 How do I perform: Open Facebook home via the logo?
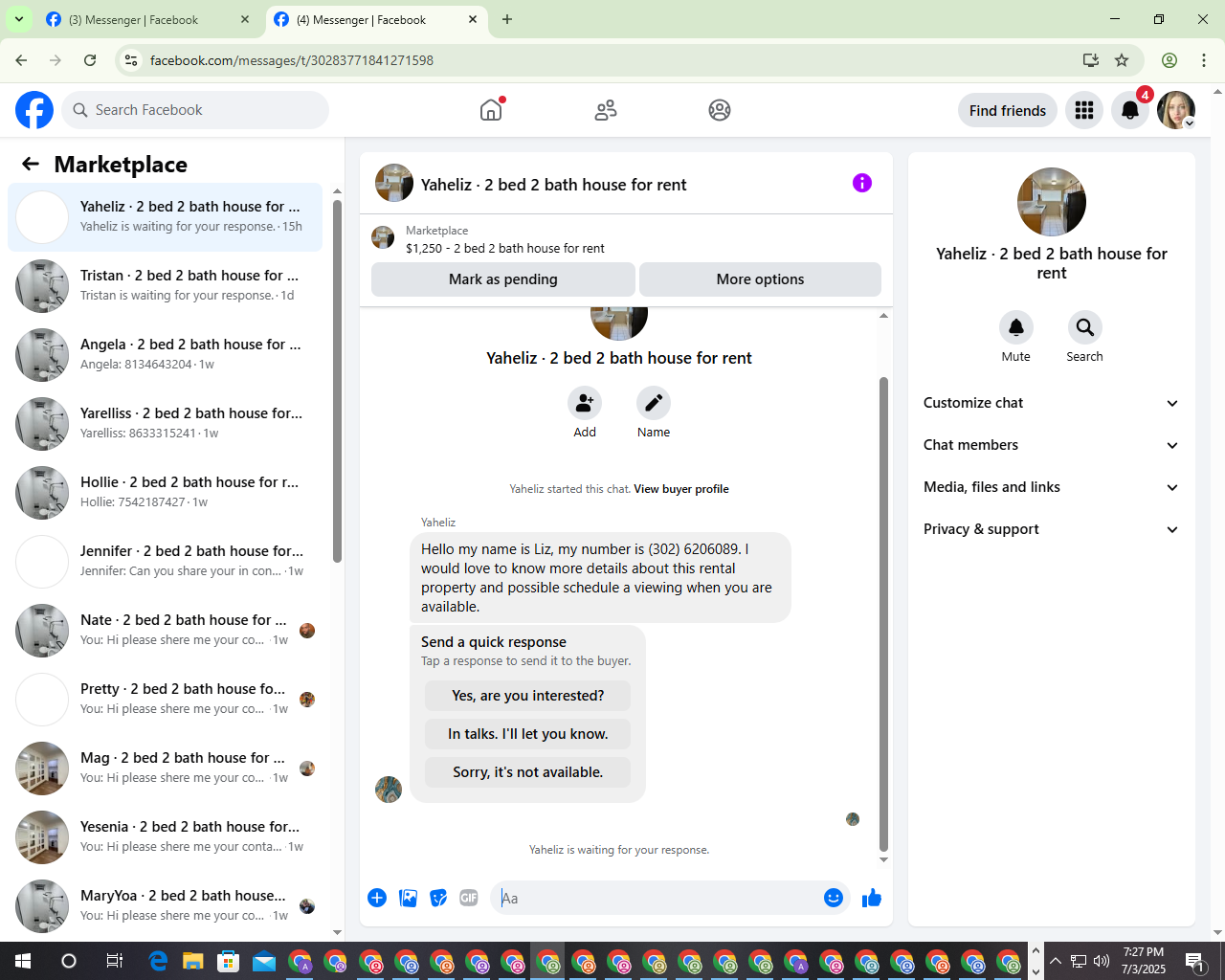point(34,110)
